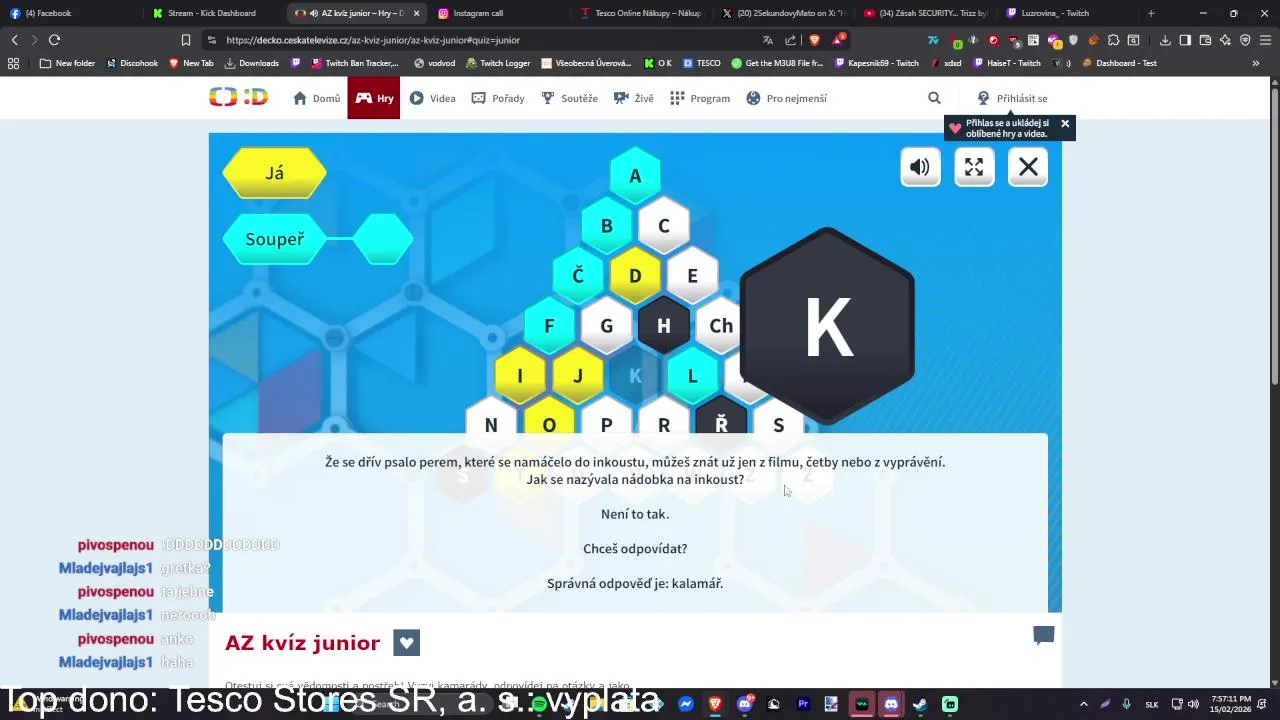Viewport: 1280px width, 720px height.
Task: Select the white hexagon letter C
Action: click(663, 226)
